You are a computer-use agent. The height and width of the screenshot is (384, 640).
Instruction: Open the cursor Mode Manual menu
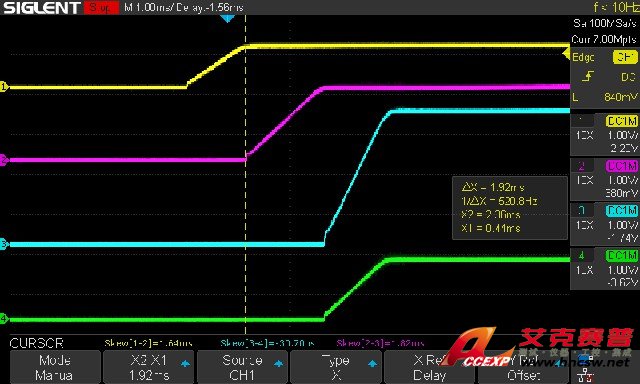(x=55, y=367)
